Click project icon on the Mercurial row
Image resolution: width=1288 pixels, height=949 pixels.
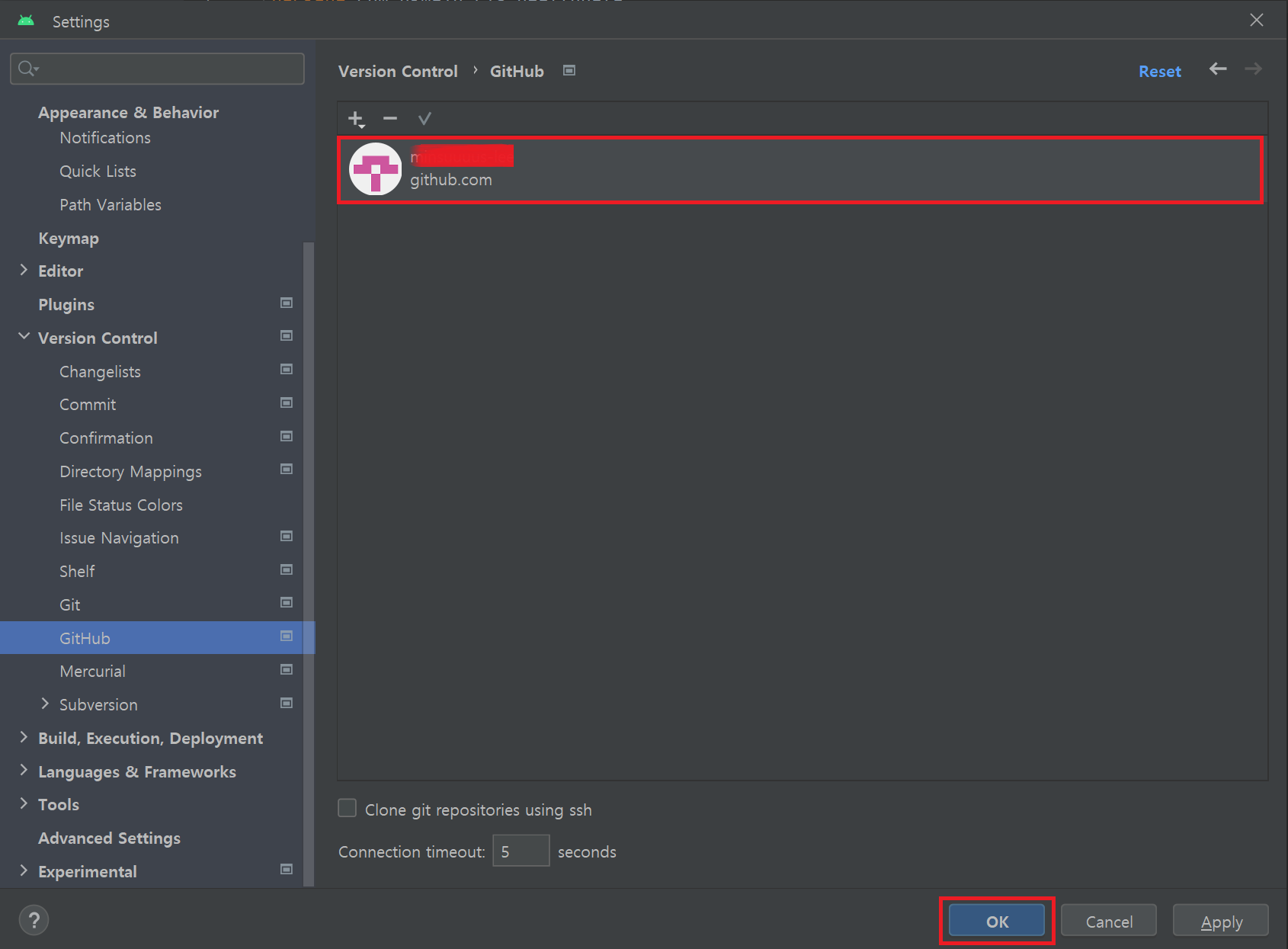coord(287,669)
